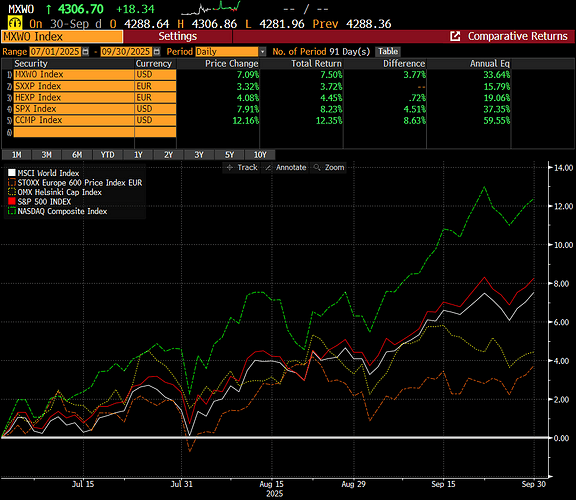Click the Table button

388,51
